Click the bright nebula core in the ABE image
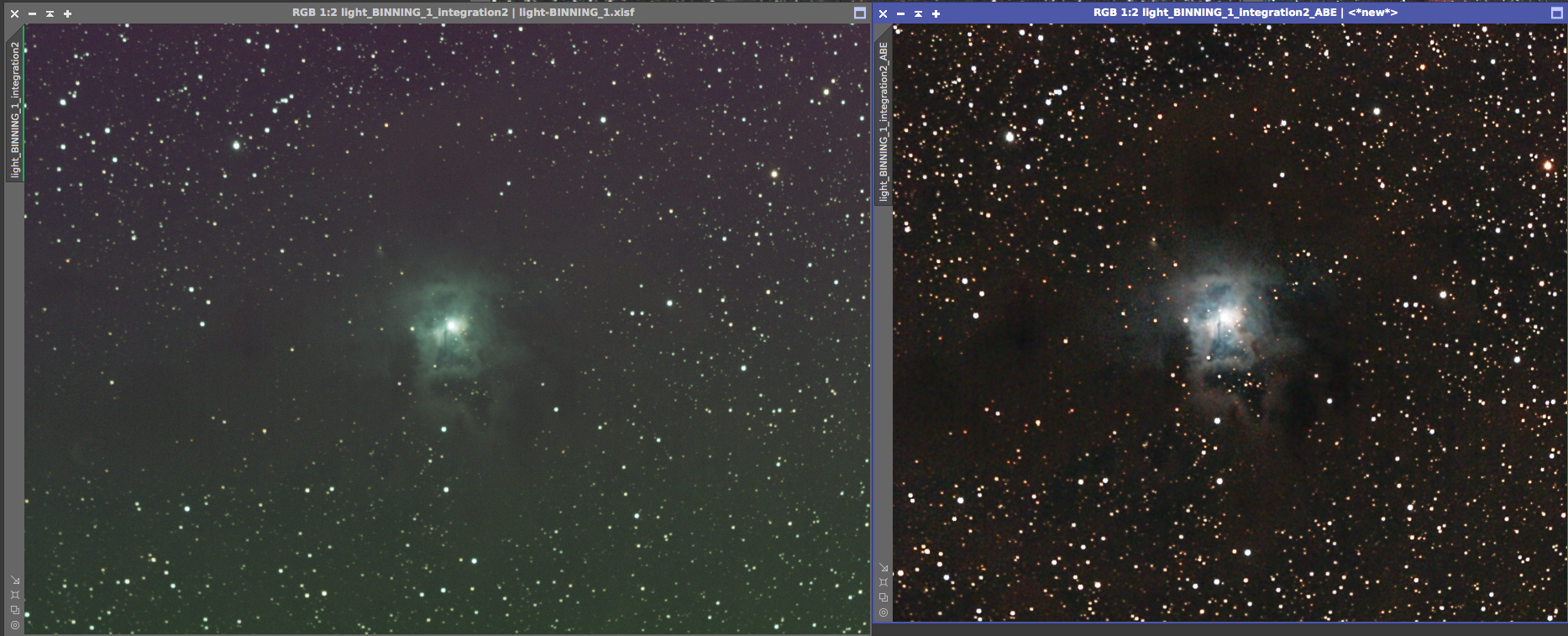 [x=1225, y=317]
